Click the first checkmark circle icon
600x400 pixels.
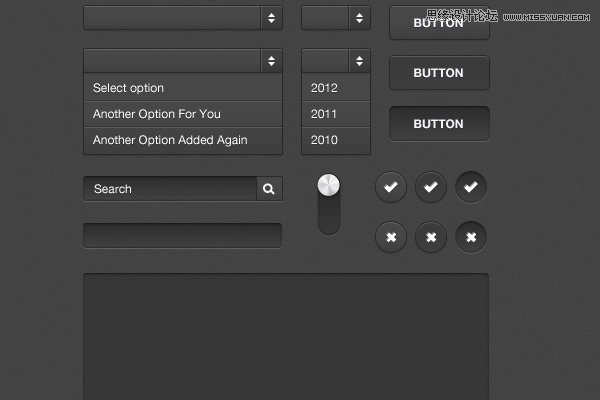pos(391,187)
